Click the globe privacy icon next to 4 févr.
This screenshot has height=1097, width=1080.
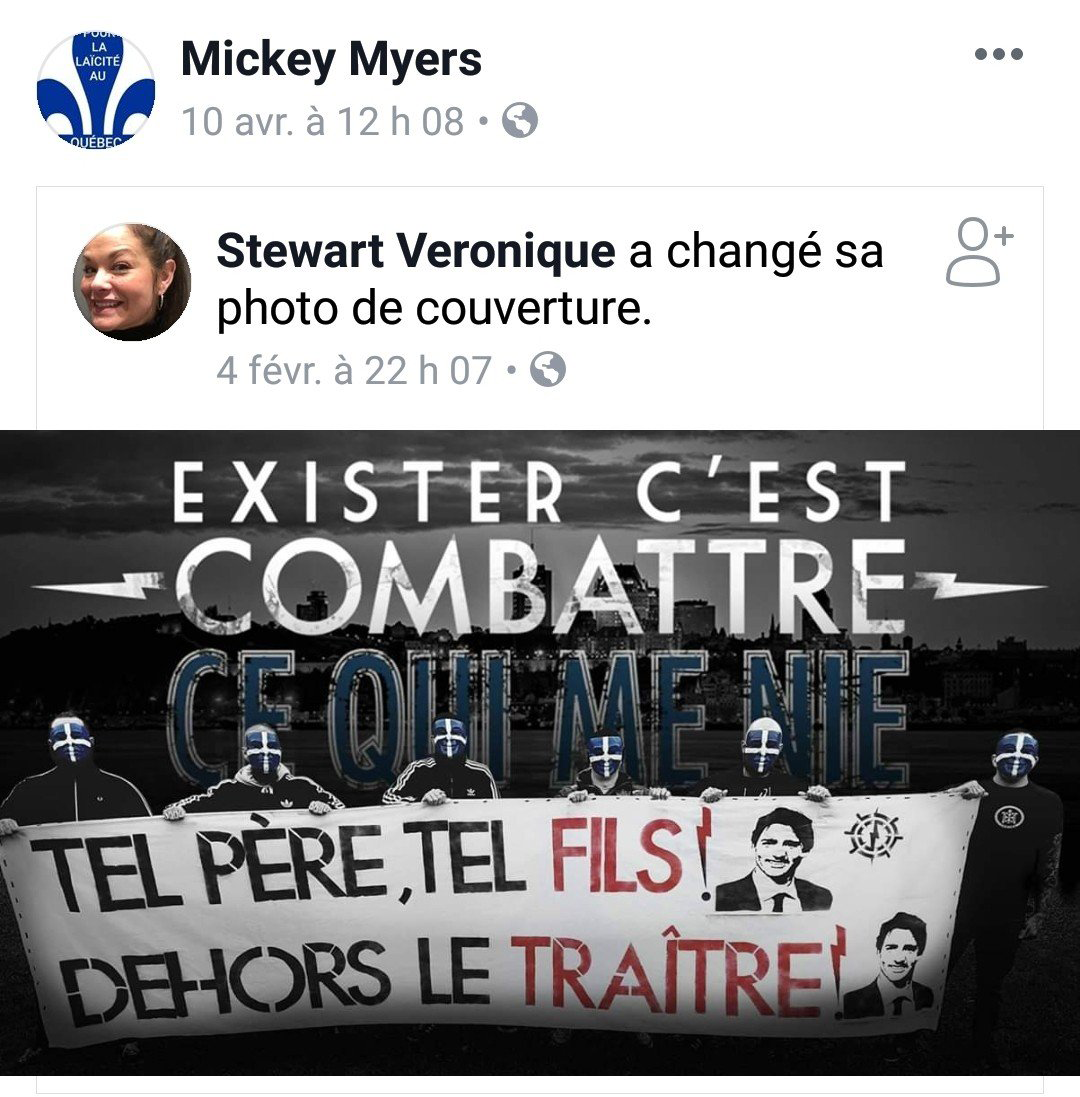548,369
